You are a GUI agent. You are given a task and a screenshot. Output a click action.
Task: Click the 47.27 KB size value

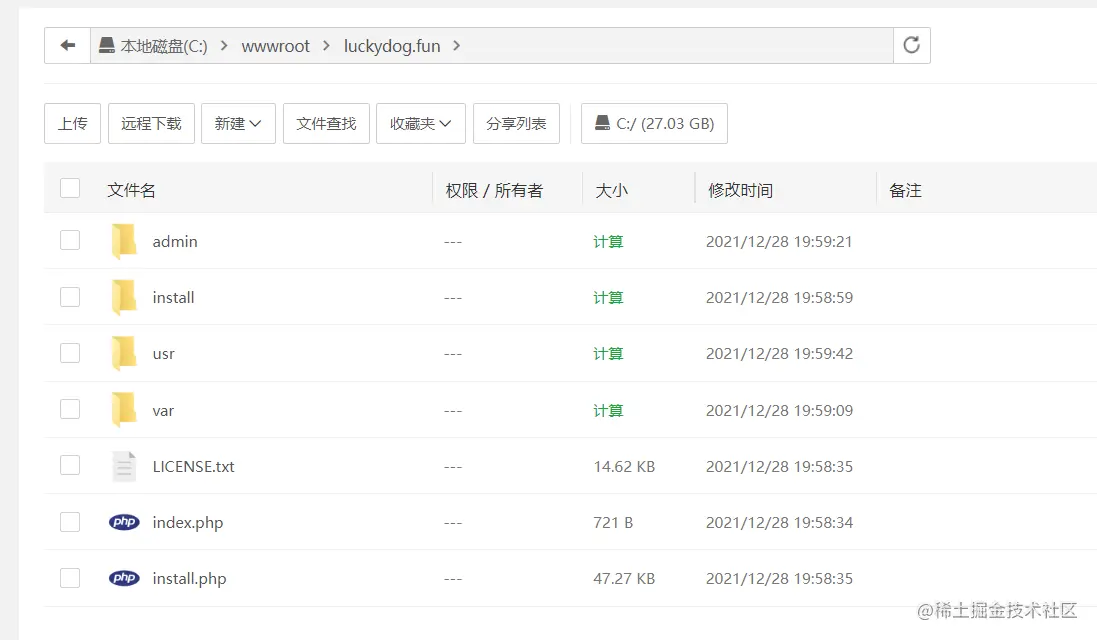[624, 578]
